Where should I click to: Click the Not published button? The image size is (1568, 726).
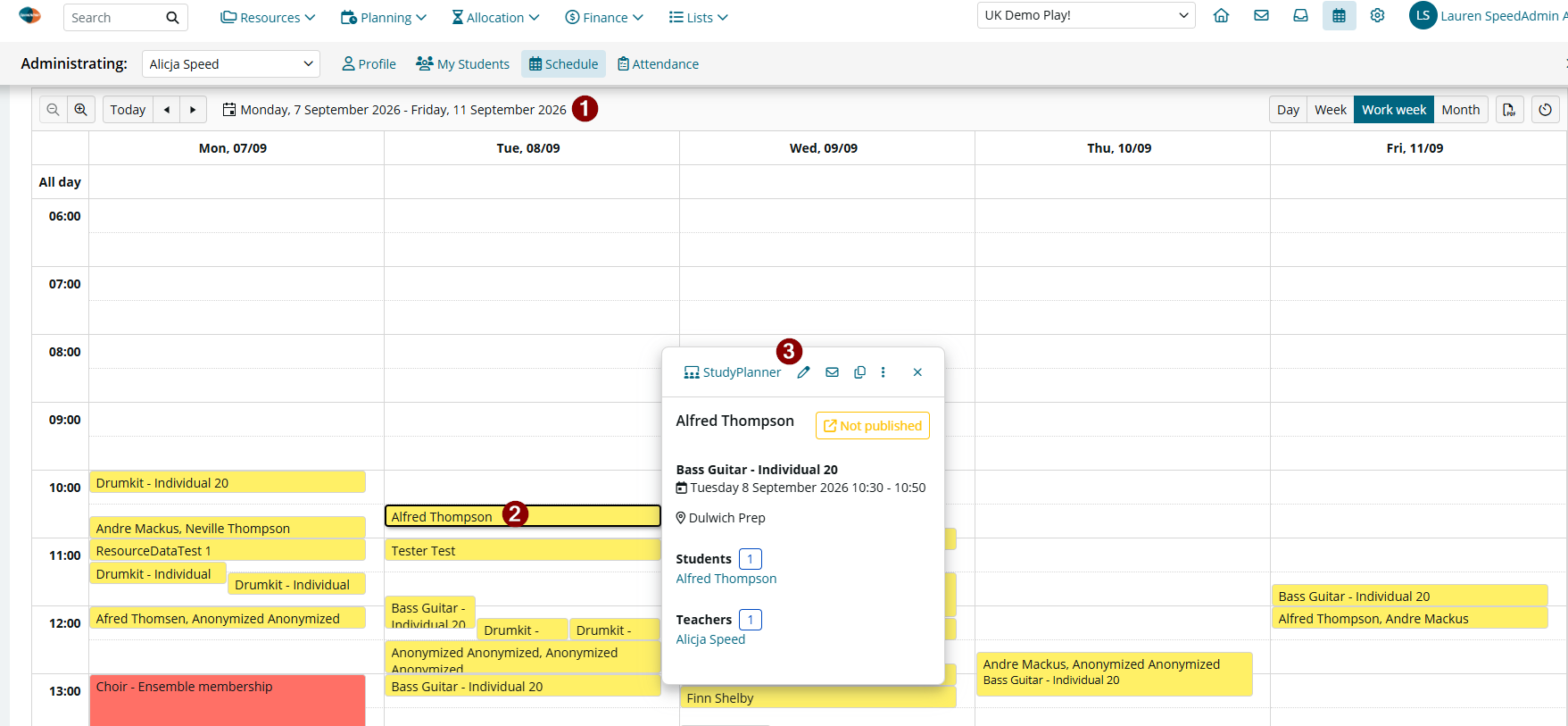[x=873, y=426]
